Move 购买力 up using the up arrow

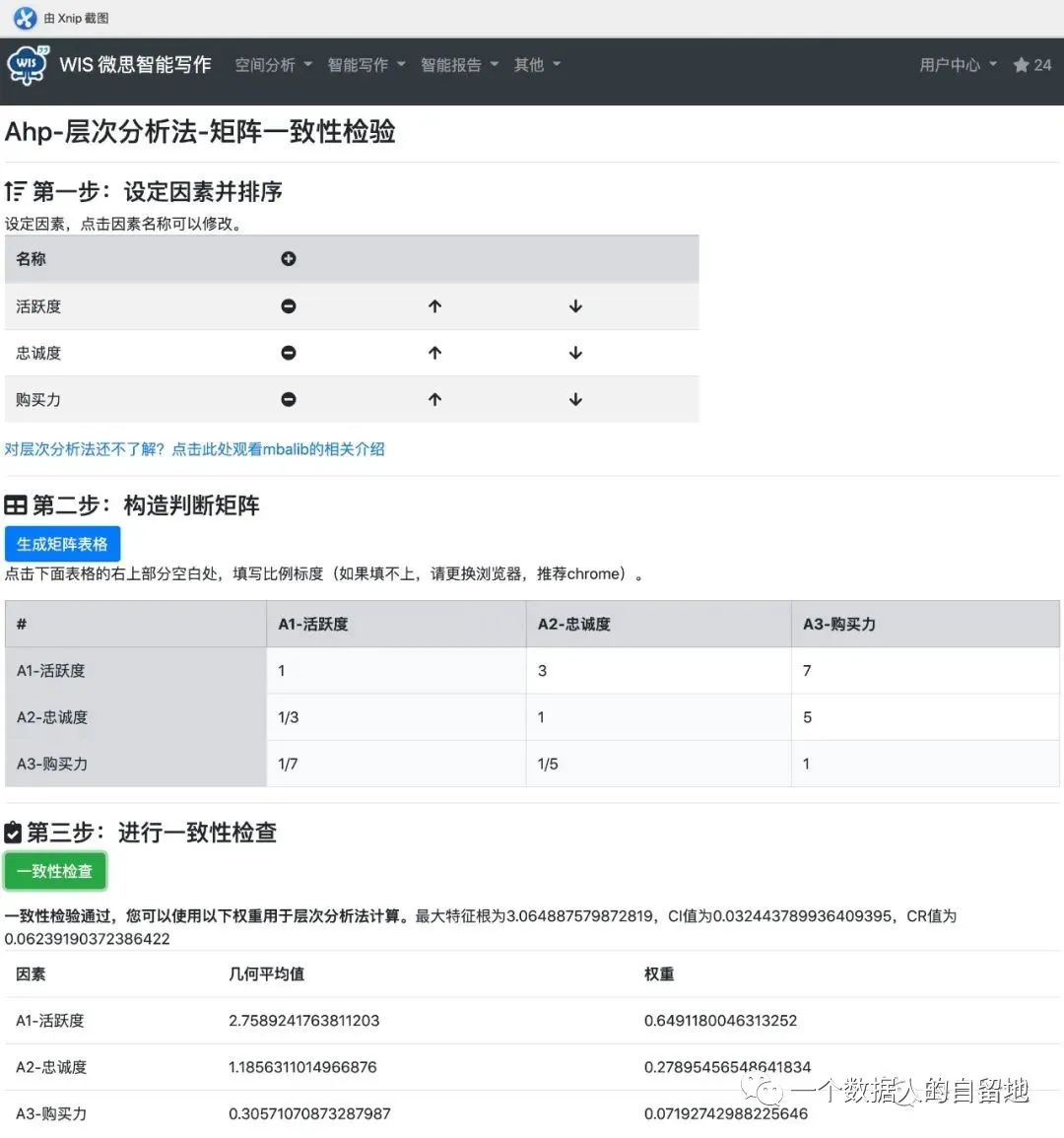434,399
